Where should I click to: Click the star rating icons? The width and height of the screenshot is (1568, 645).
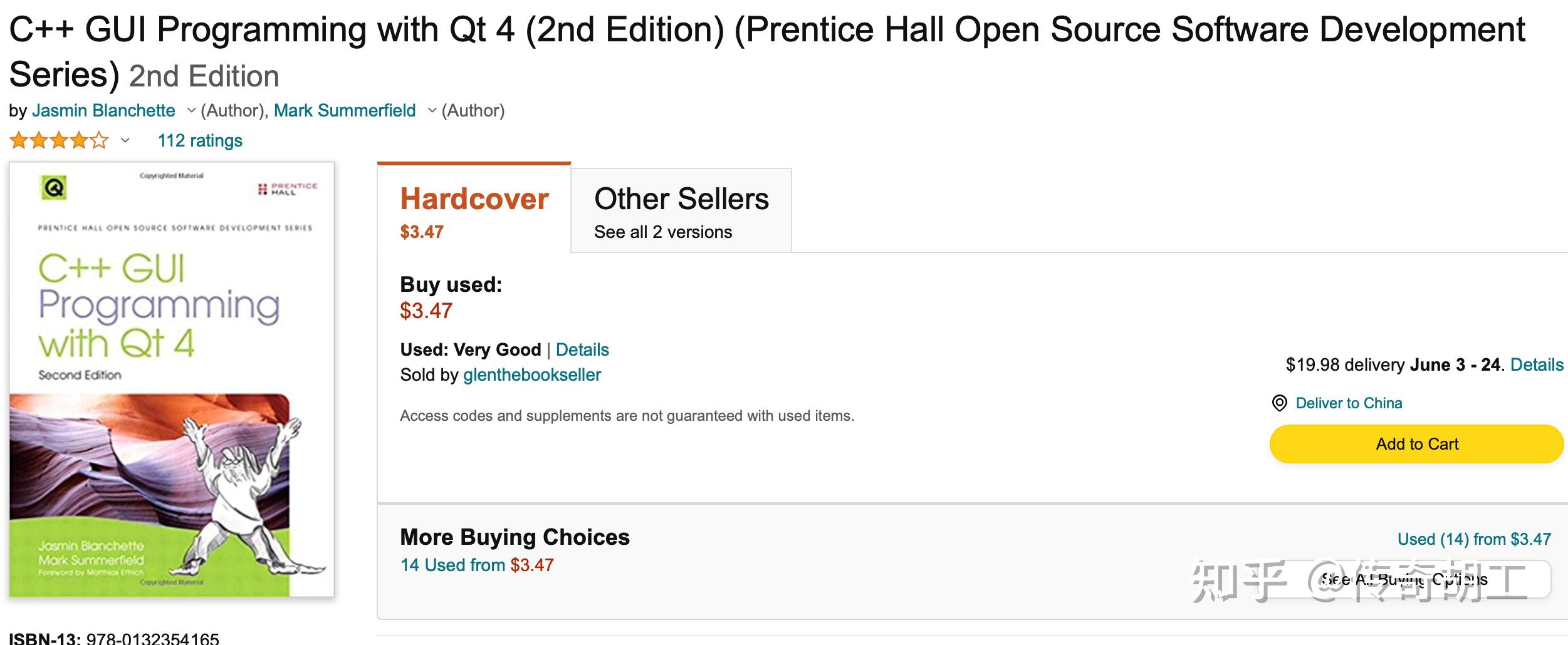(60, 141)
